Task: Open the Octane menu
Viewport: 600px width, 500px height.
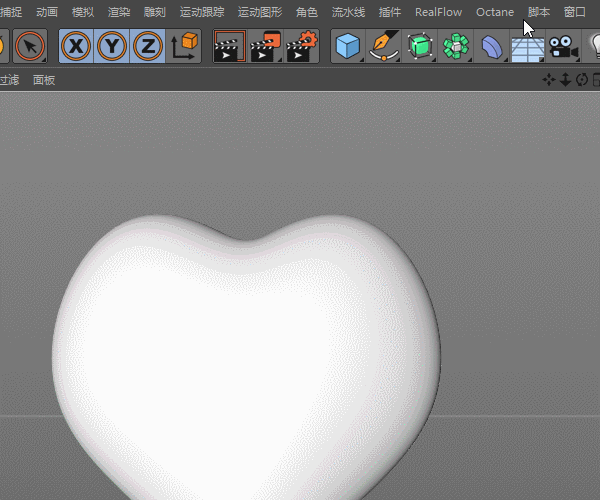Action: pyautogui.click(x=495, y=12)
